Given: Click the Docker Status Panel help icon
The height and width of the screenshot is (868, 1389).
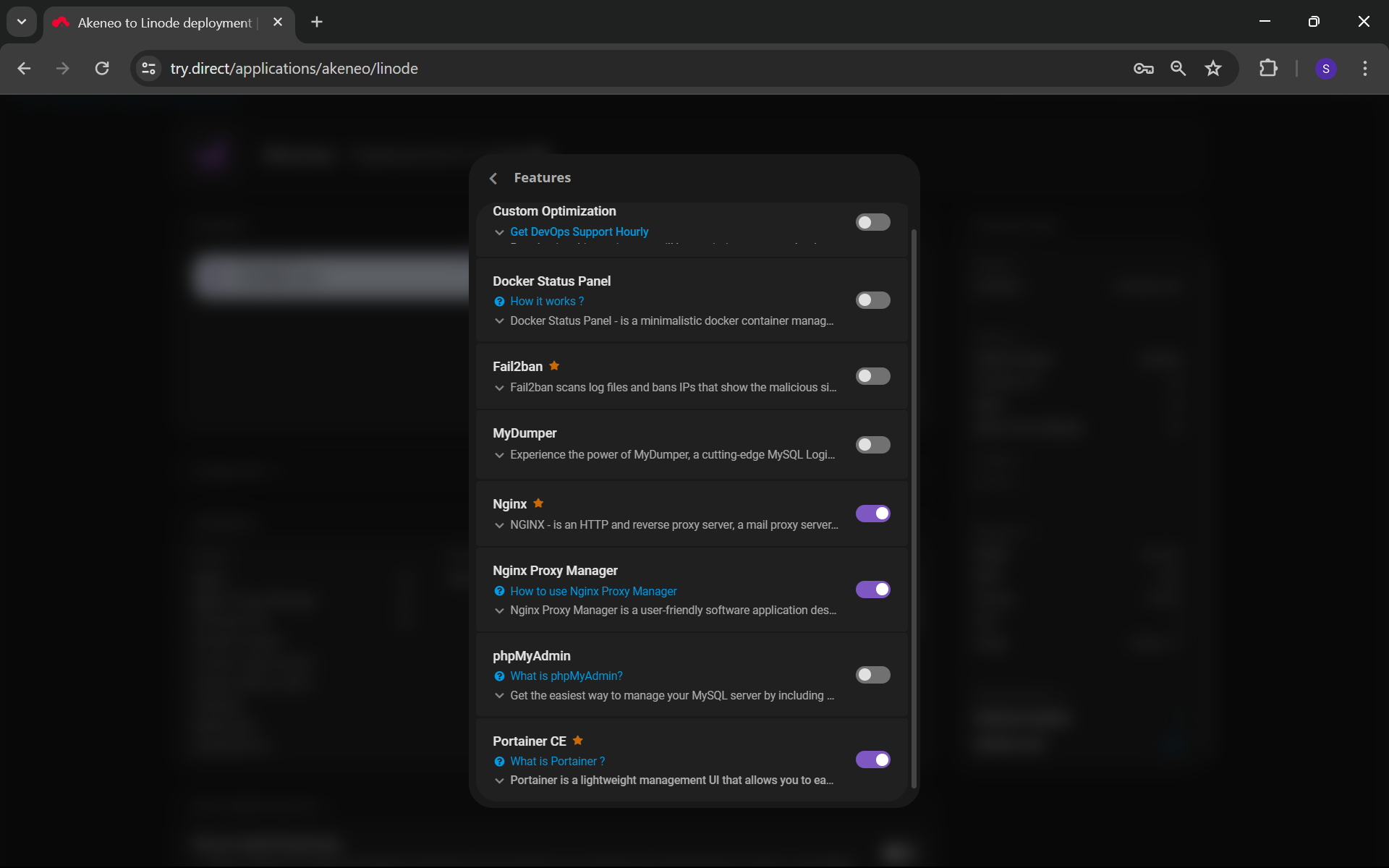Looking at the screenshot, I should pos(499,301).
